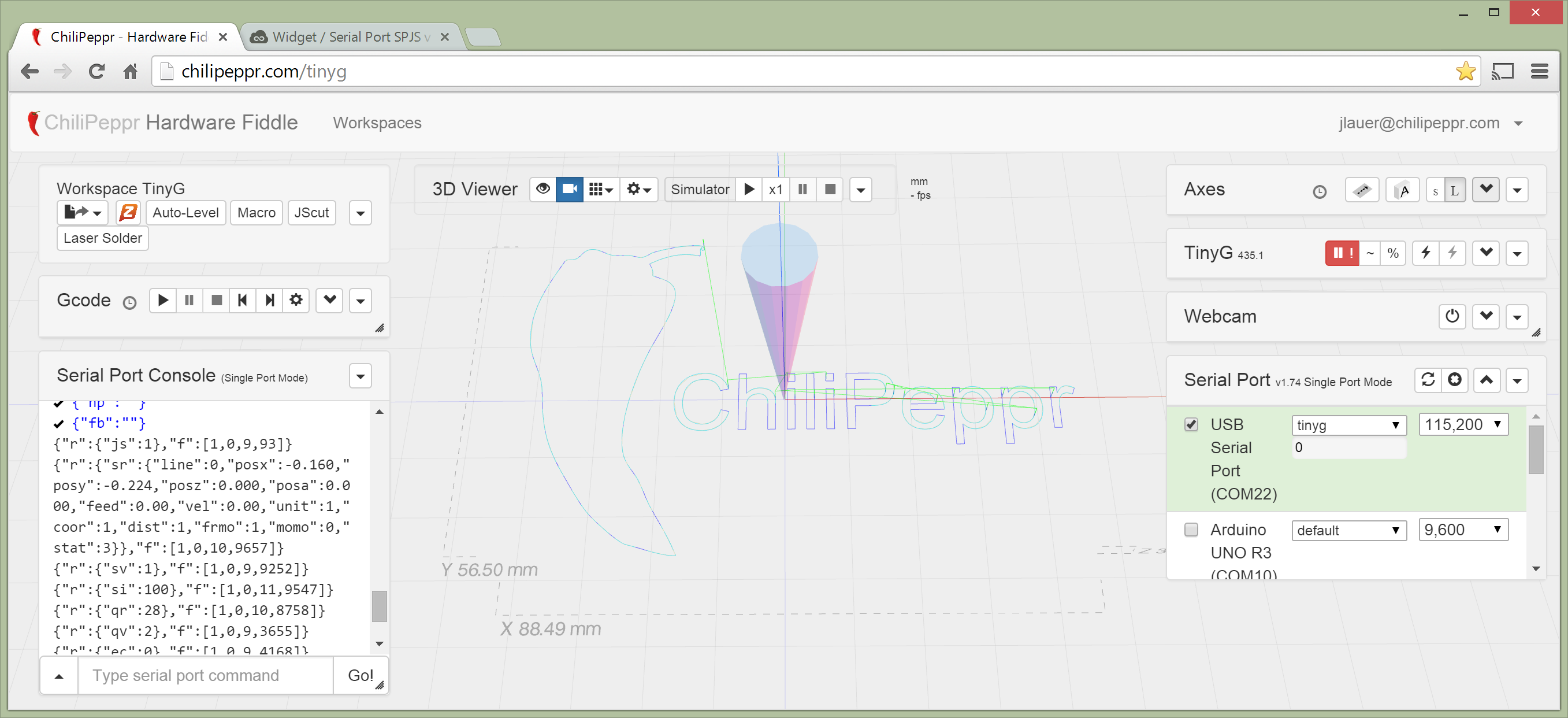This screenshot has width=1568, height=718.
Task: Uncheck the USB Serial Port COM22 checkbox
Action: (1191, 424)
